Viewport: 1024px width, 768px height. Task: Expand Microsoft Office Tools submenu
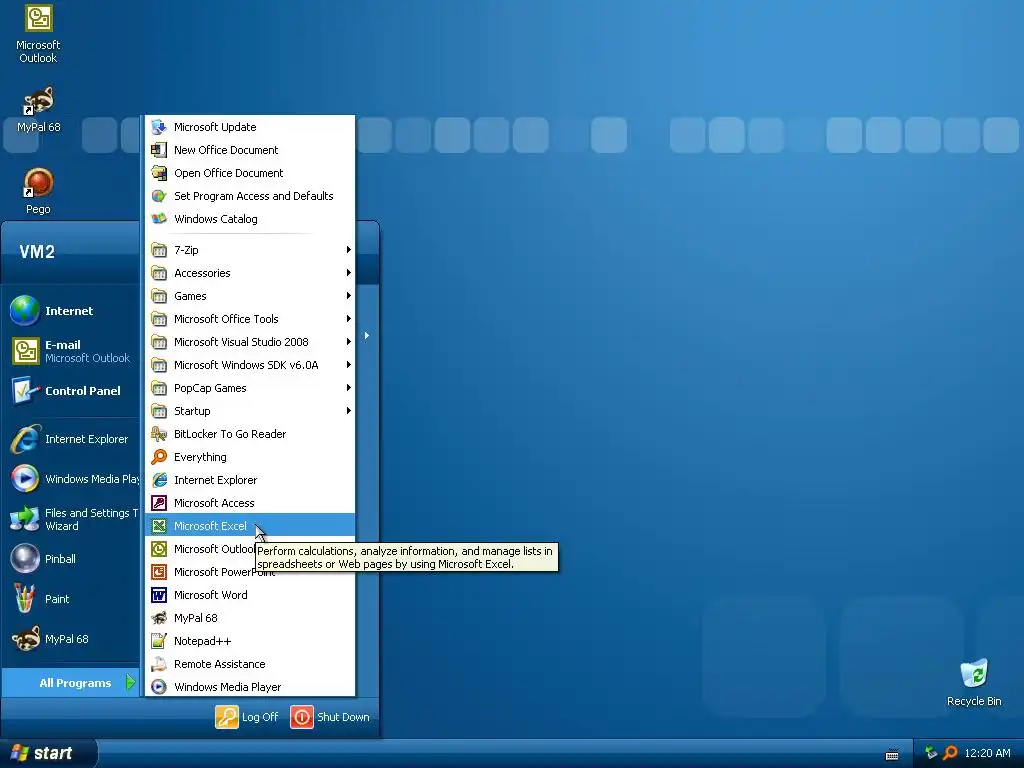tap(251, 319)
